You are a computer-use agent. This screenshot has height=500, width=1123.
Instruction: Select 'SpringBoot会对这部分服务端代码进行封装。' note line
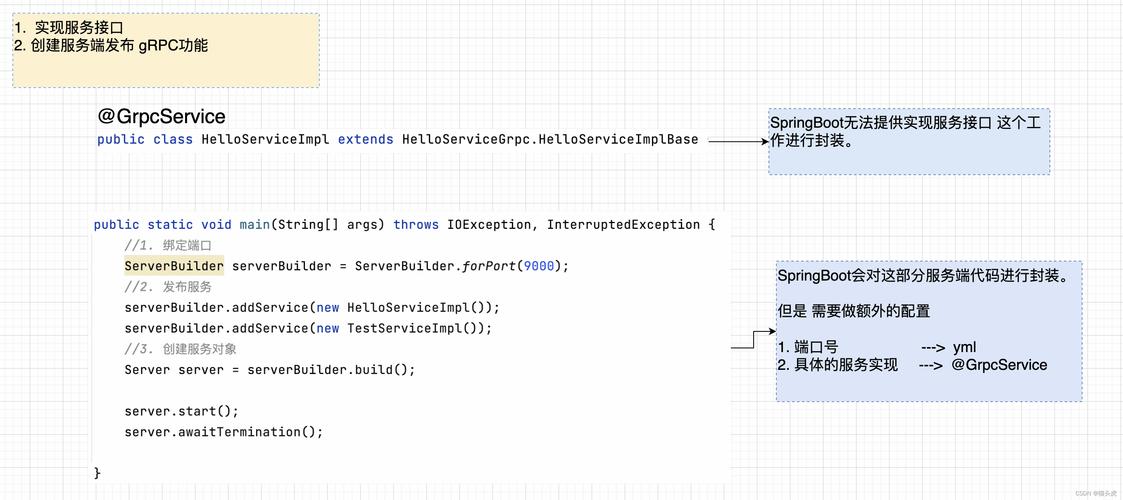point(924,277)
